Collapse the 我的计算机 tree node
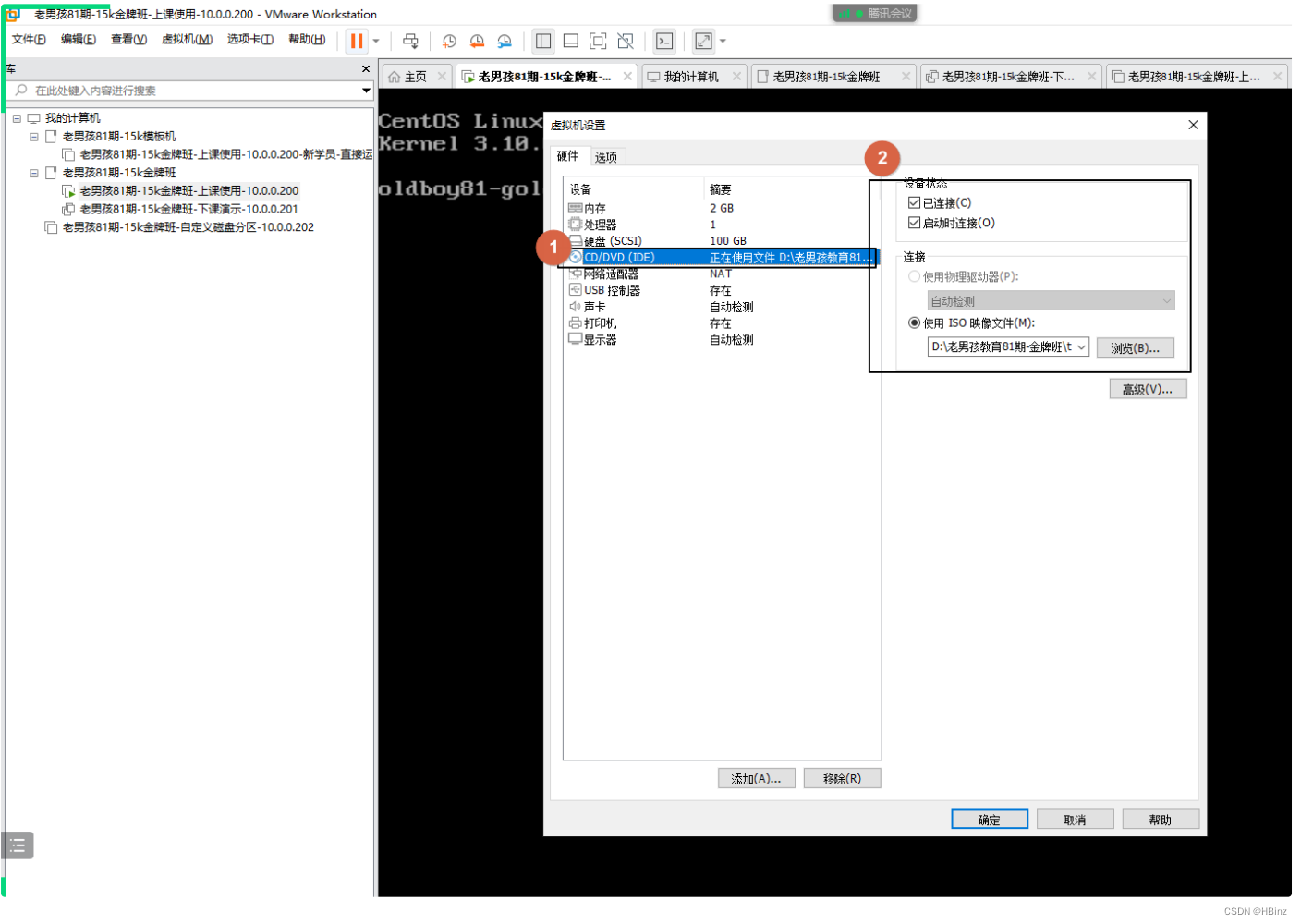 click(17, 118)
